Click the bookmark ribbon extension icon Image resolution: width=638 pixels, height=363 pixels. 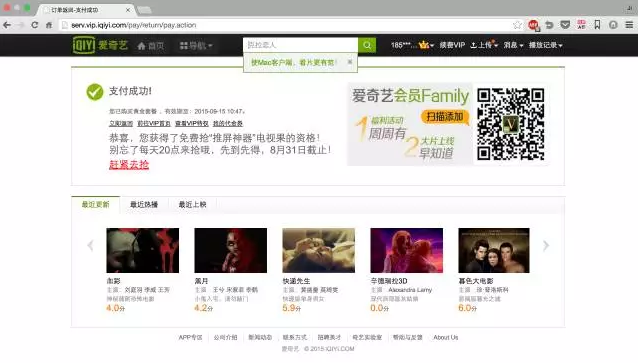tap(597, 25)
